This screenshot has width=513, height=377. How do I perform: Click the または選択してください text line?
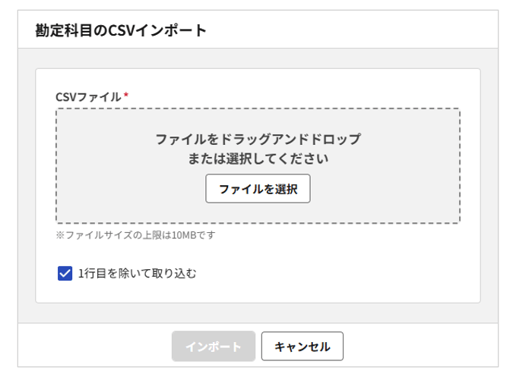click(258, 159)
